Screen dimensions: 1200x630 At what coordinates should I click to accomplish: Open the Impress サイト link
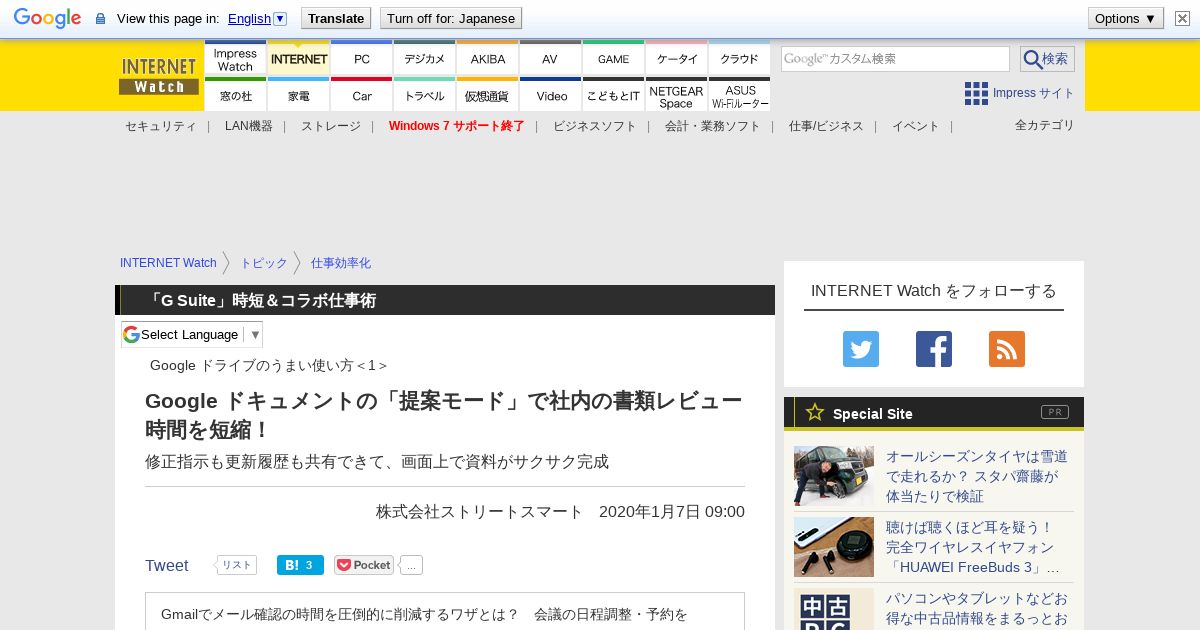click(1033, 93)
